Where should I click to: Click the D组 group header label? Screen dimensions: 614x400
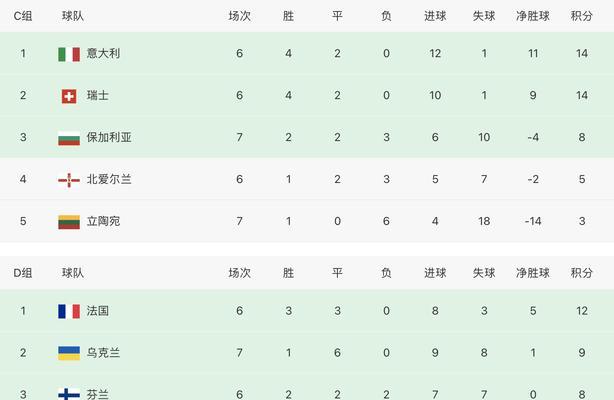click(23, 273)
